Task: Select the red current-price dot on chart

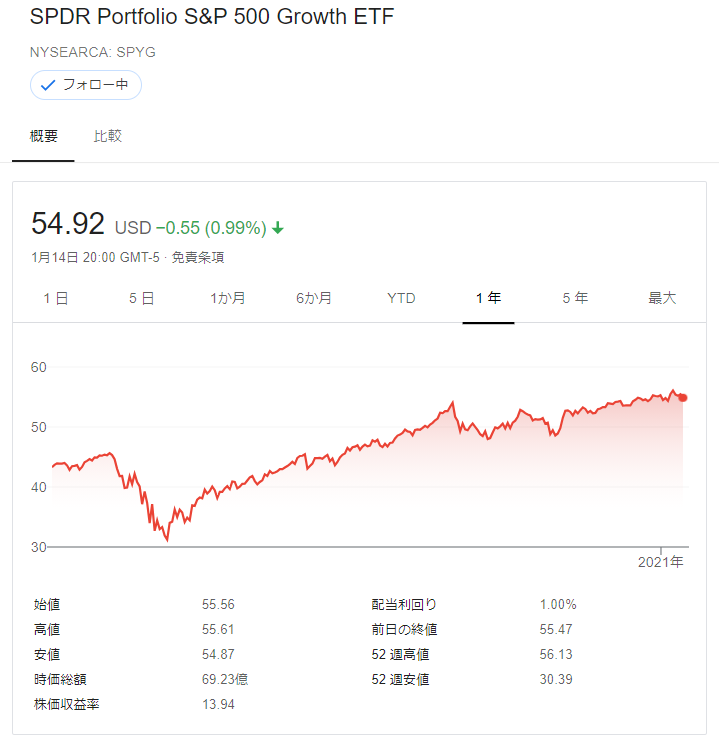Action: tap(682, 398)
